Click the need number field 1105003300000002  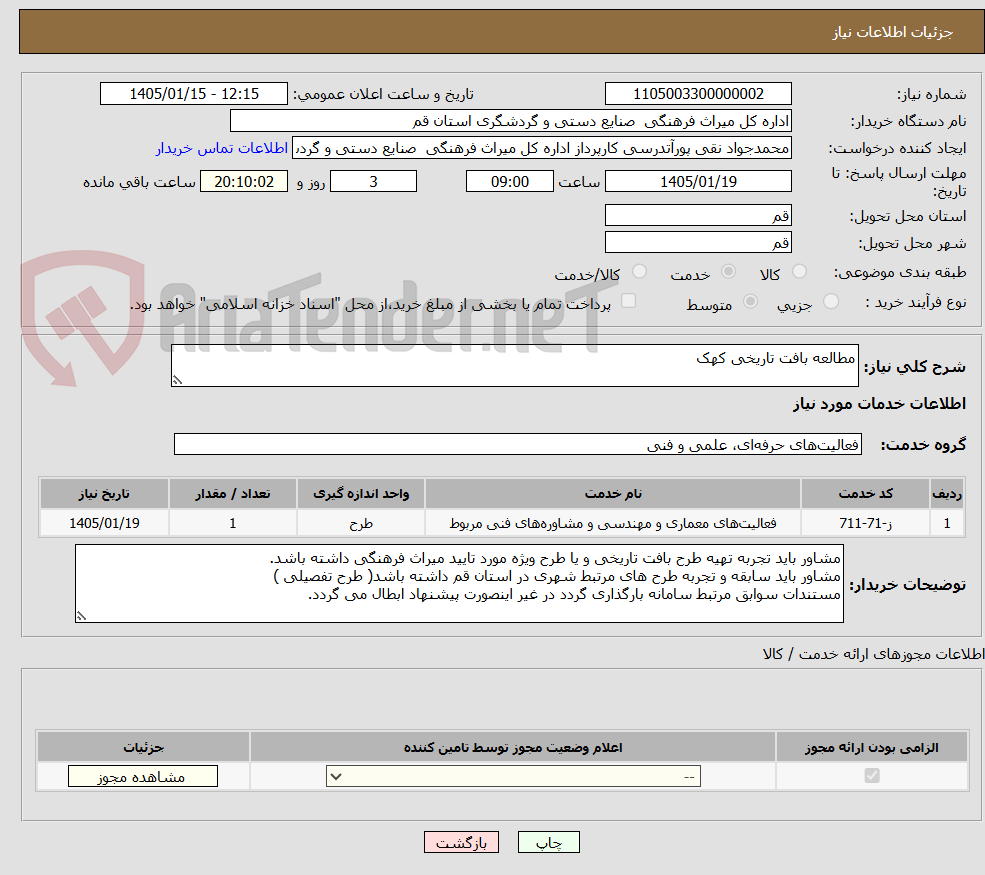click(x=698, y=94)
